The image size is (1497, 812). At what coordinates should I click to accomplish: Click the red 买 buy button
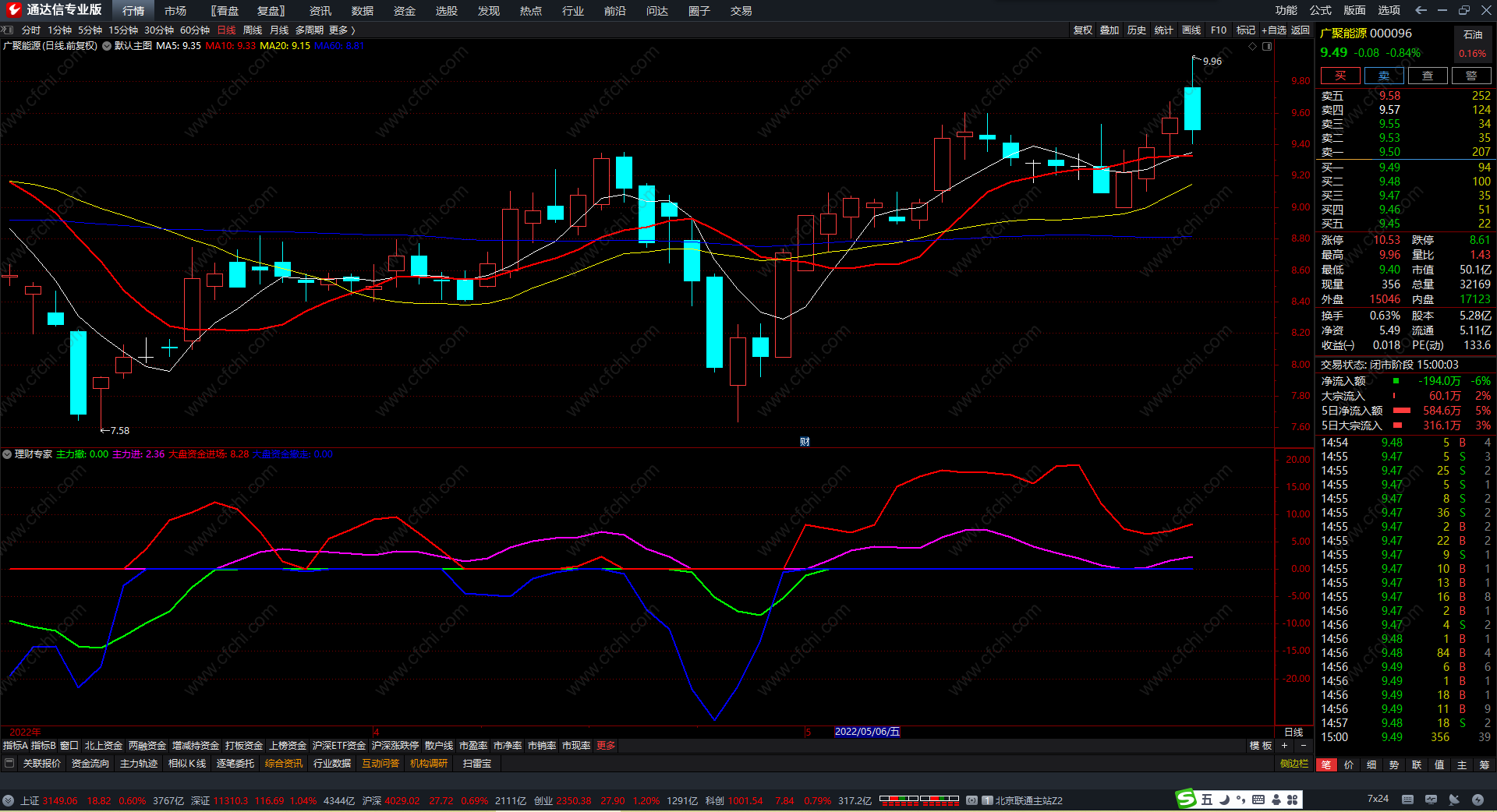click(x=1340, y=76)
